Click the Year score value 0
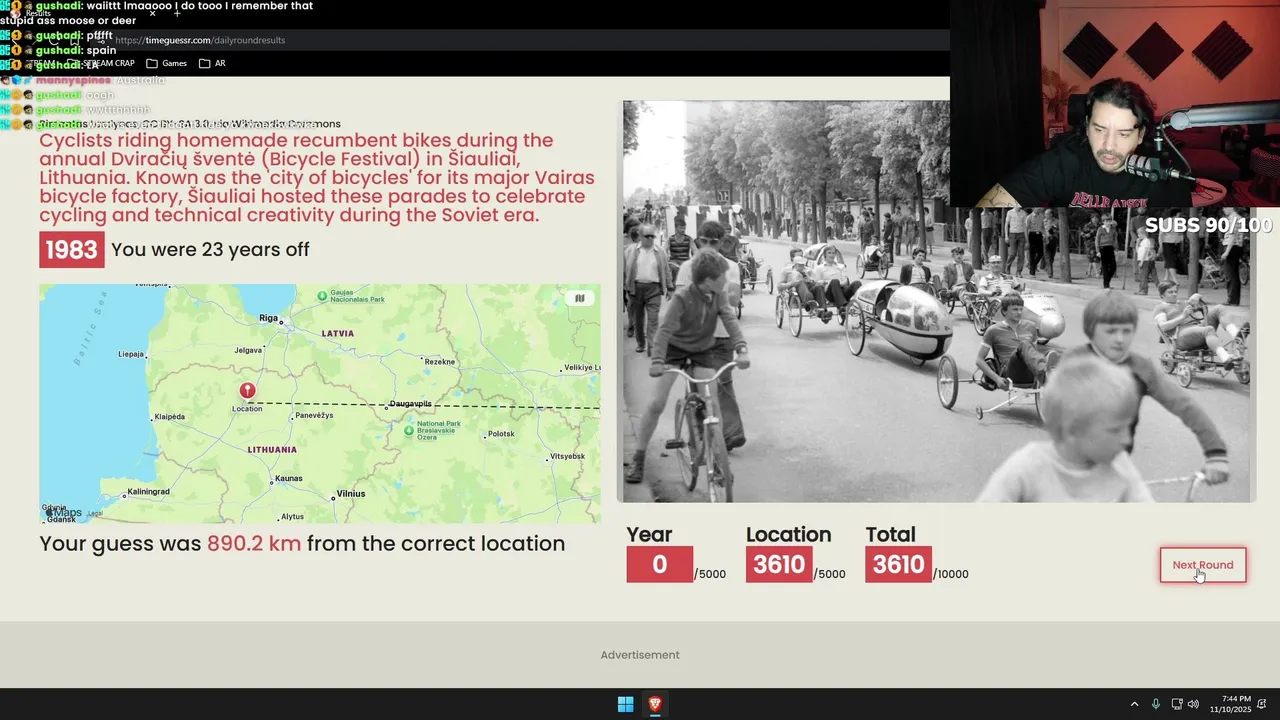Image resolution: width=1280 pixels, height=720 pixels. (x=659, y=565)
